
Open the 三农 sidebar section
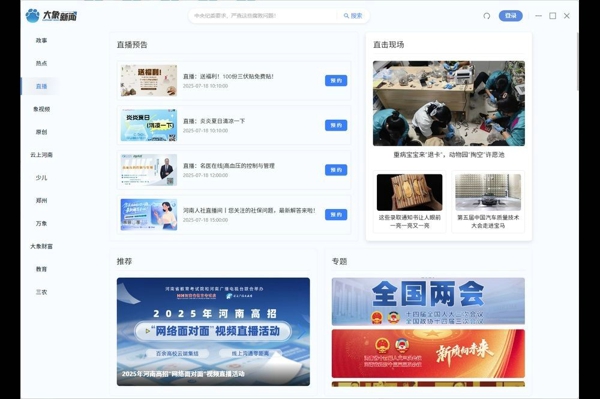tap(41, 292)
